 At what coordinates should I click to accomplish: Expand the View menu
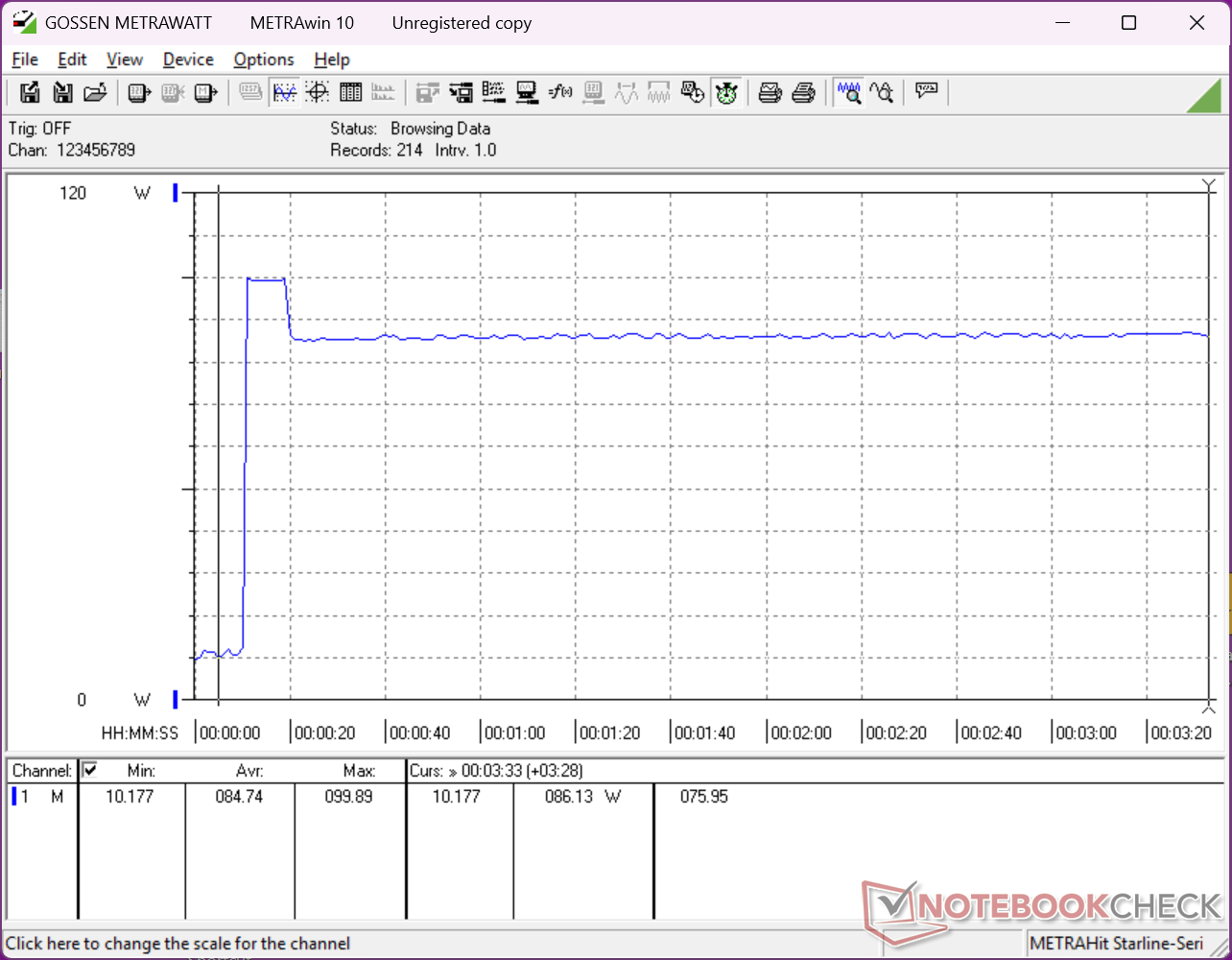(125, 60)
